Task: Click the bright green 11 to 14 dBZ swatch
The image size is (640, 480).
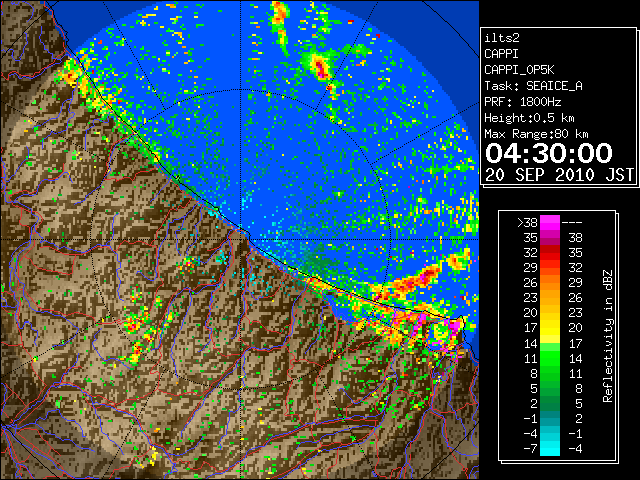Action: (x=550, y=358)
